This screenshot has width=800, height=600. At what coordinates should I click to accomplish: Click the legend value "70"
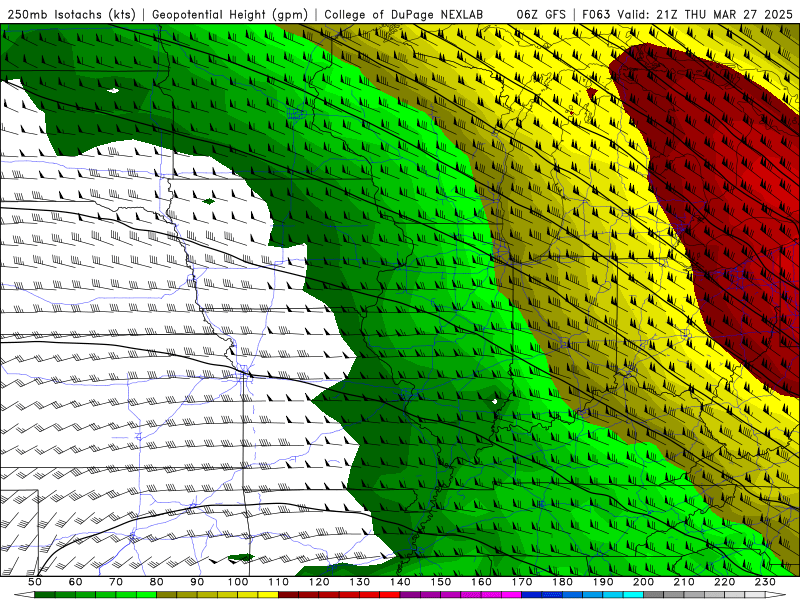116,582
